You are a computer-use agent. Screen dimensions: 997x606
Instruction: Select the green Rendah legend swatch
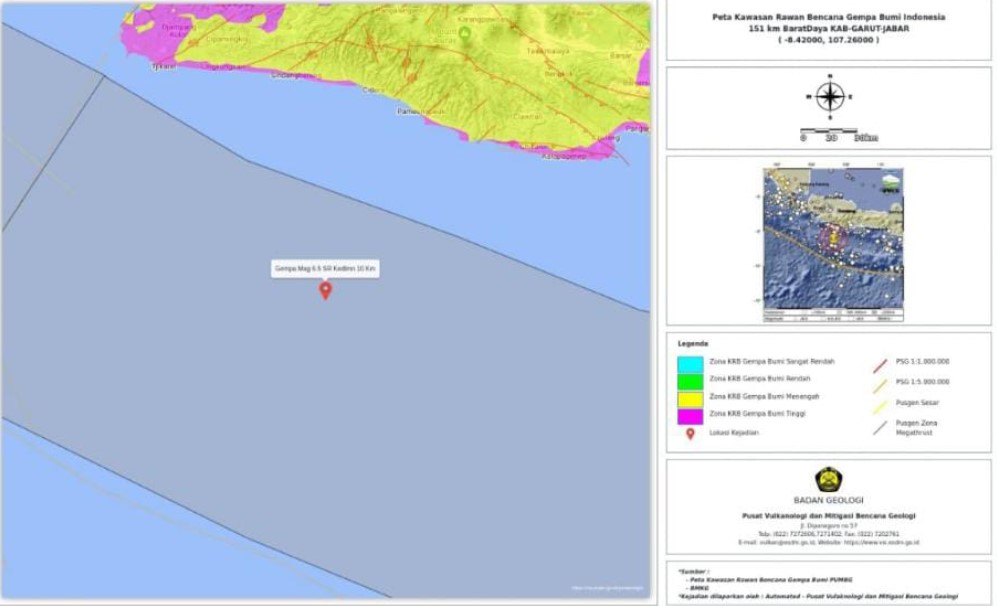690,382
